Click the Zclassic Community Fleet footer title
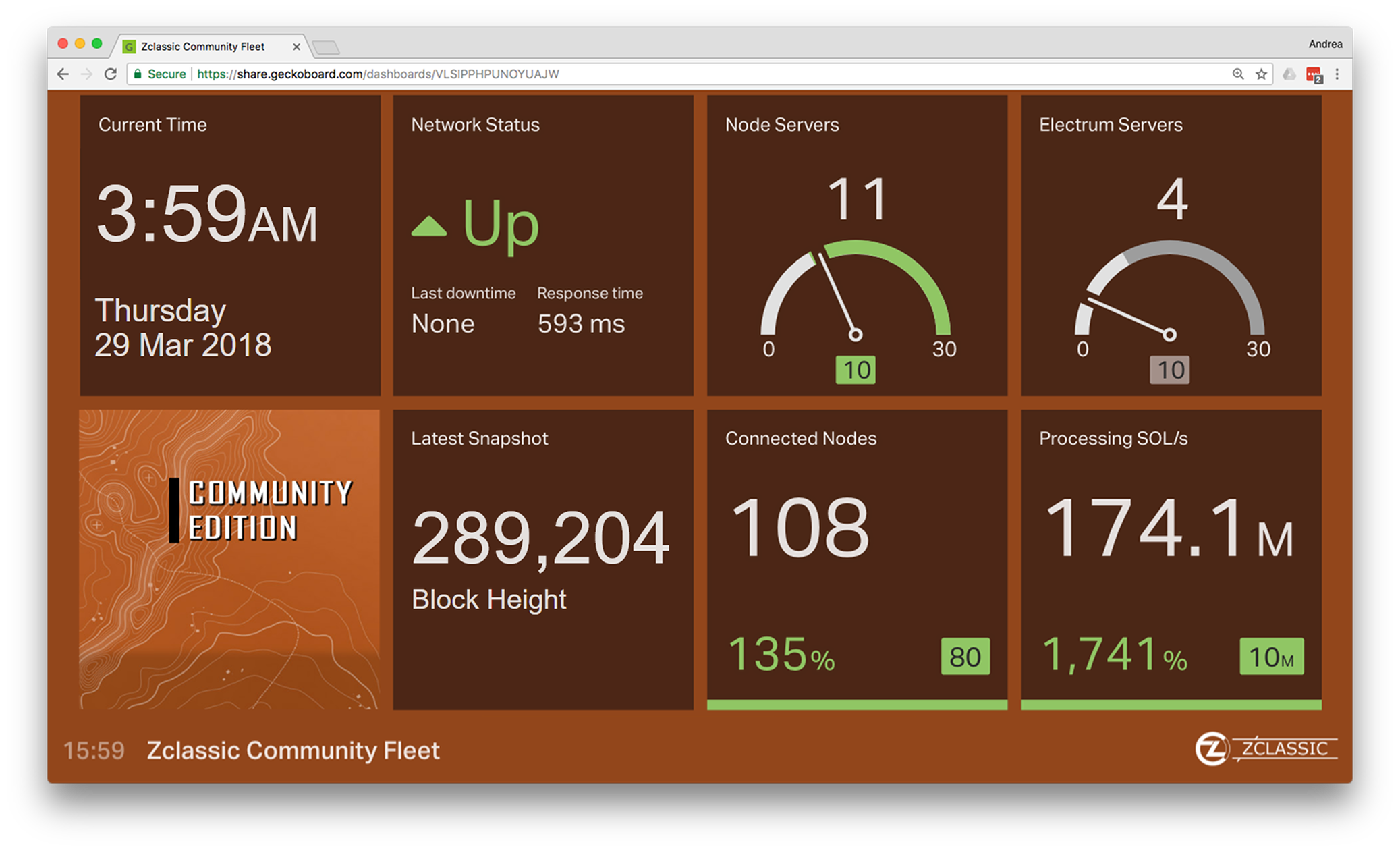This screenshot has height=851, width=1400. [293, 750]
